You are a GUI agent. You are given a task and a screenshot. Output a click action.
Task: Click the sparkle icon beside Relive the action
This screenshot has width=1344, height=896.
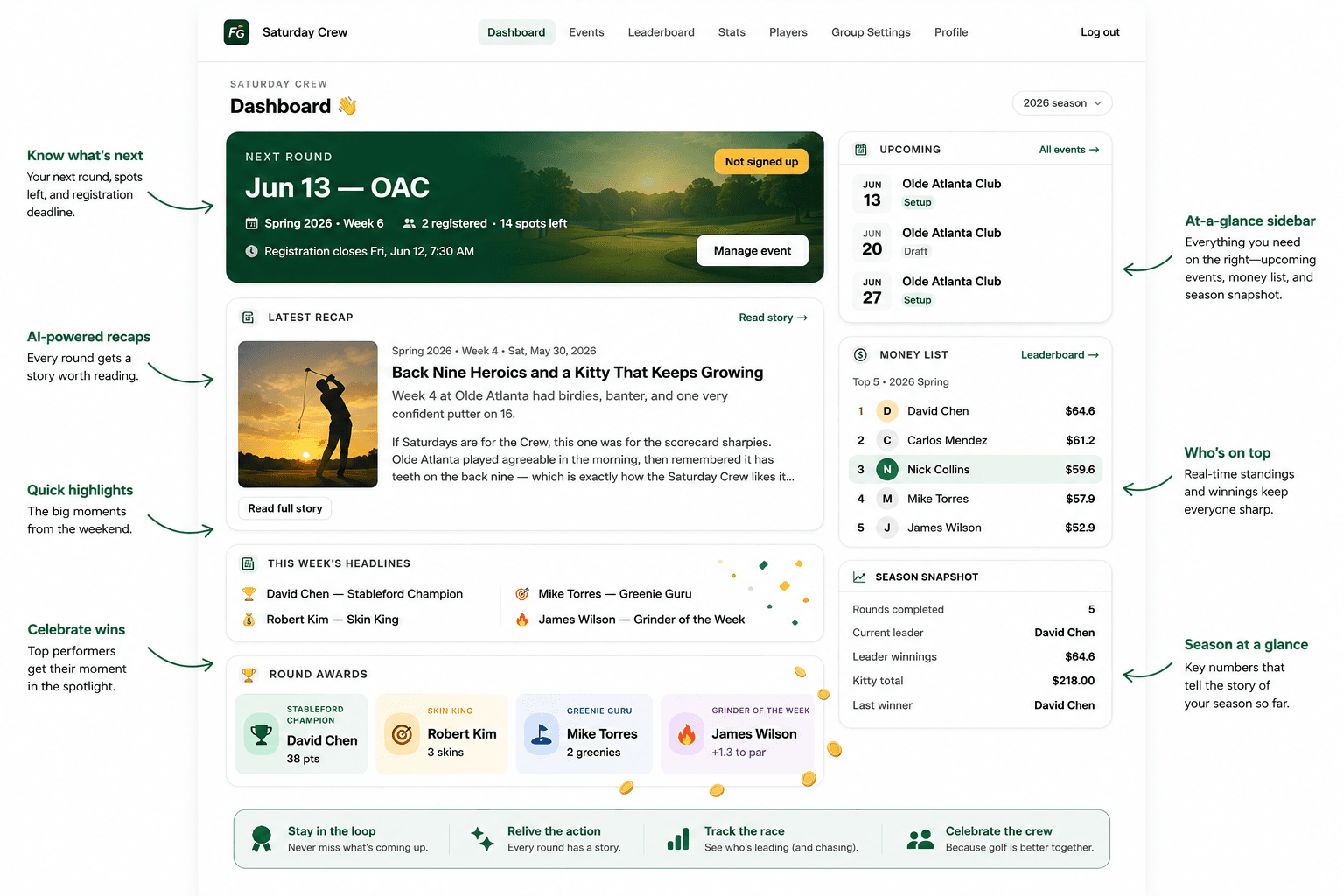coord(482,838)
